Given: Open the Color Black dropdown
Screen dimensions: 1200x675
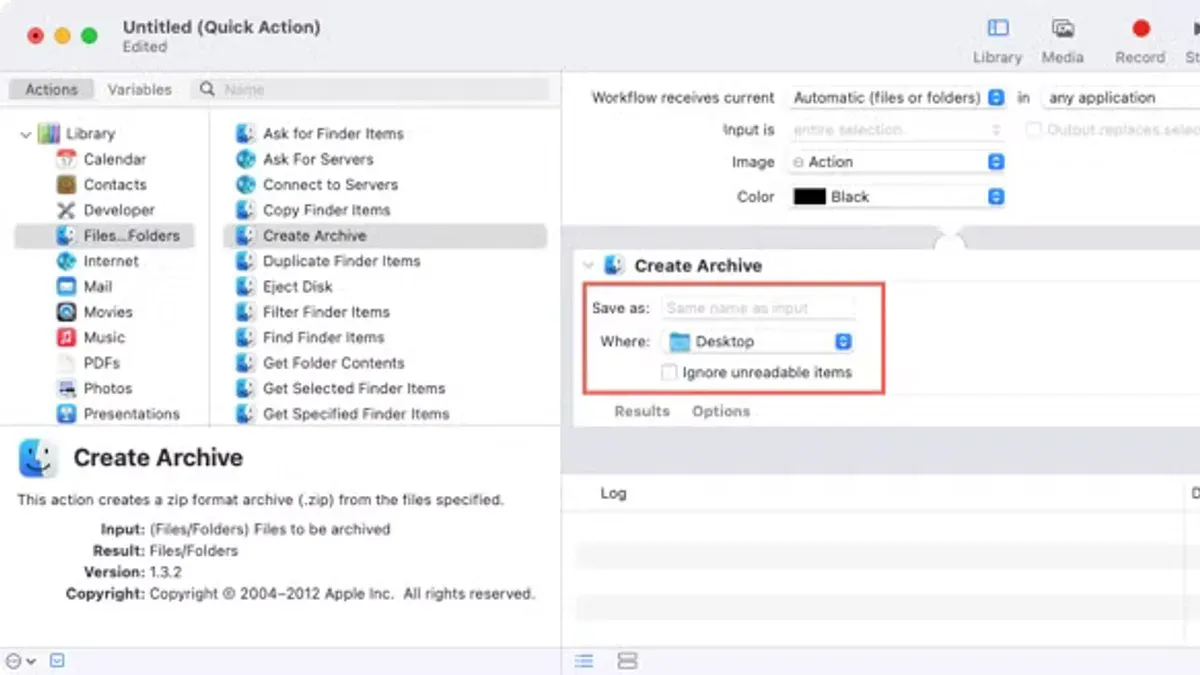Looking at the screenshot, I should [x=897, y=197].
